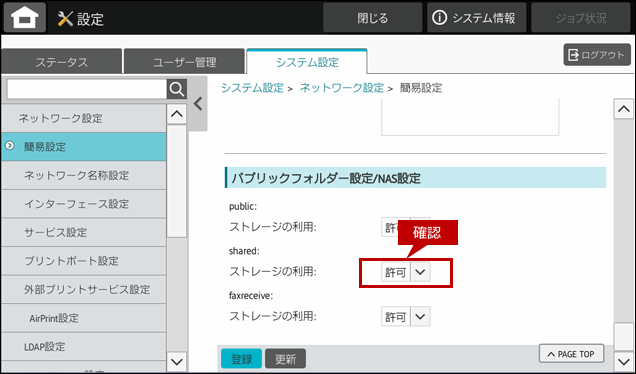Viewport: 636px width, 374px height.
Task: Open faxreceive ストレージの利用 dropdown
Action: pyautogui.click(x=406, y=316)
